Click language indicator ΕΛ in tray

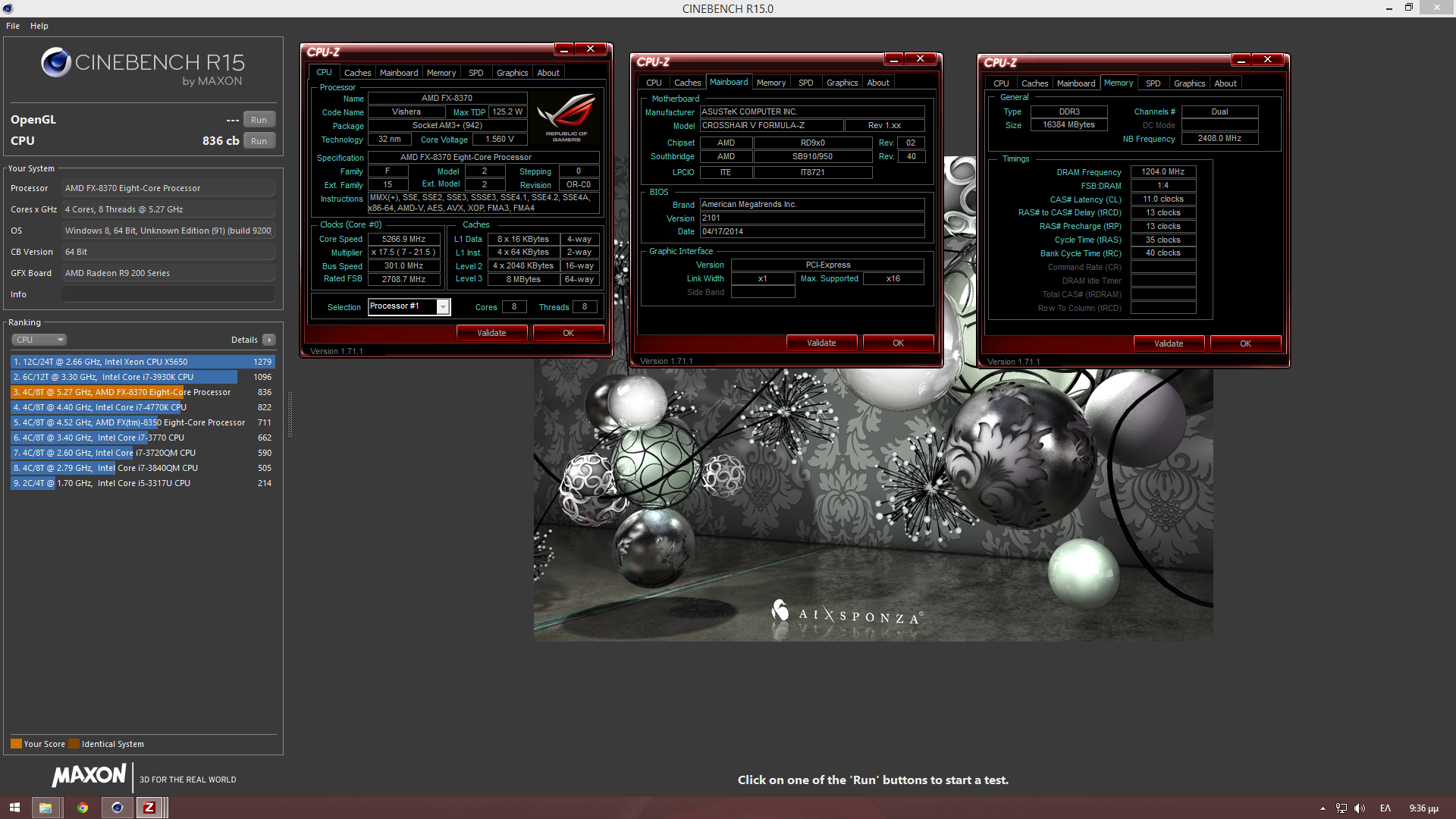point(1385,808)
